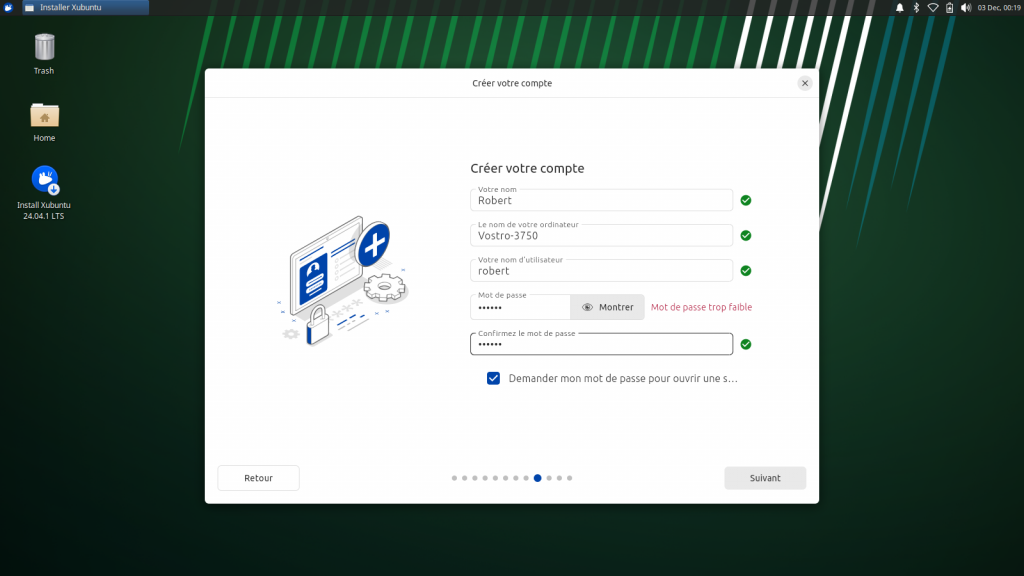This screenshot has width=1024, height=576.
Task: Open the volume speaker icon
Action: tap(966, 7)
